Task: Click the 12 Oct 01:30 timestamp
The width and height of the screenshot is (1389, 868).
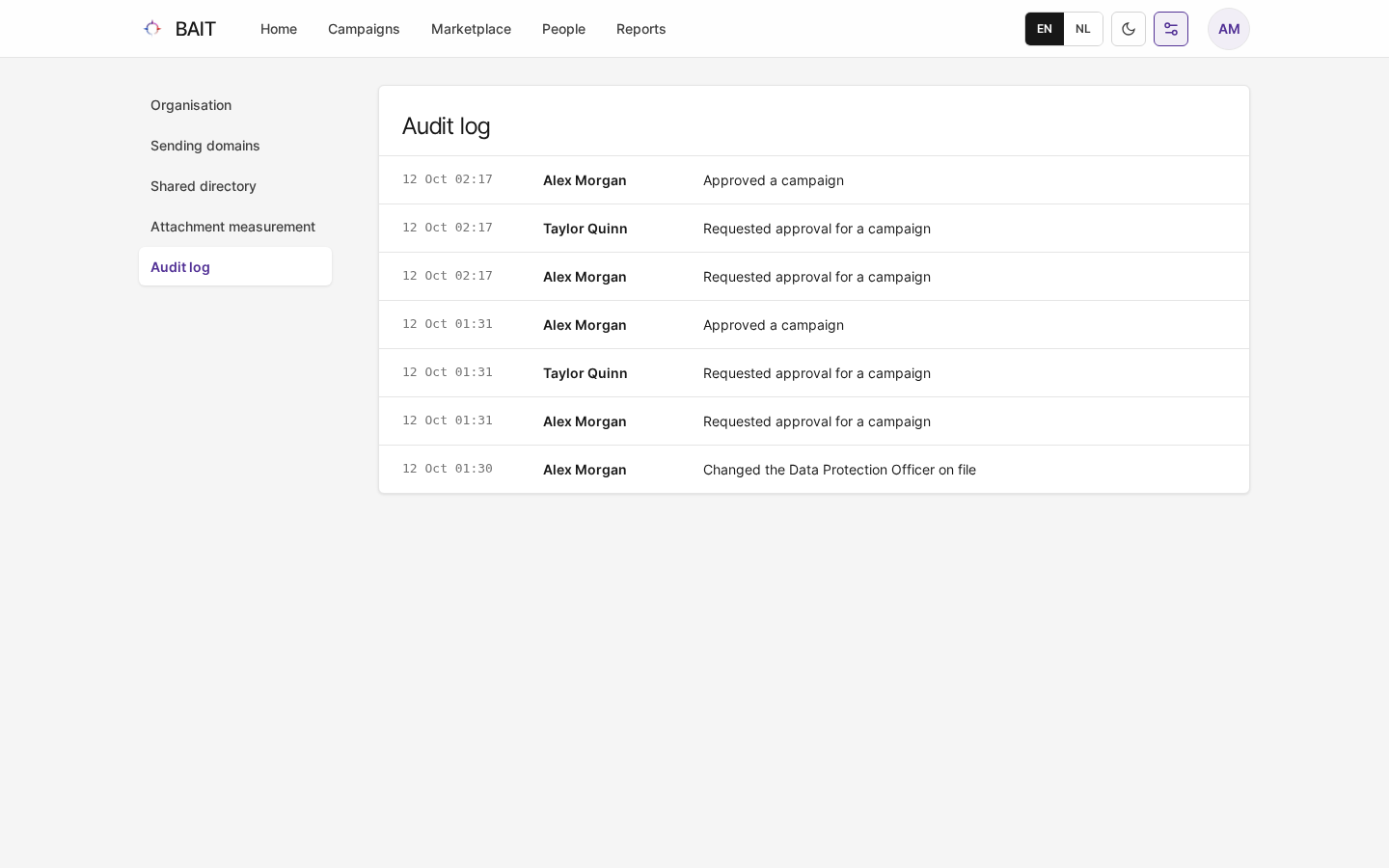Action: coord(448,469)
